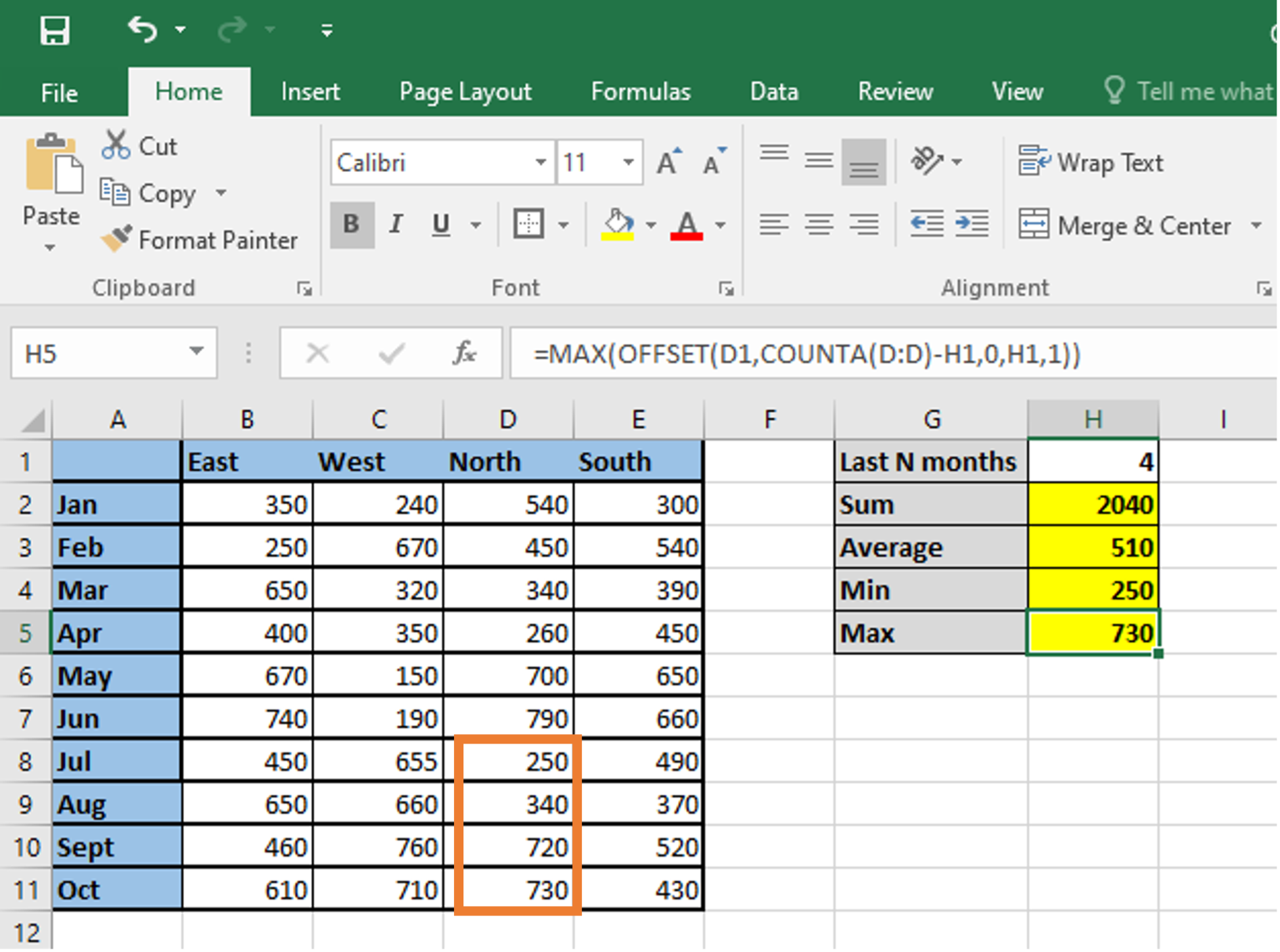Open the Border styles dropdown

564,224
